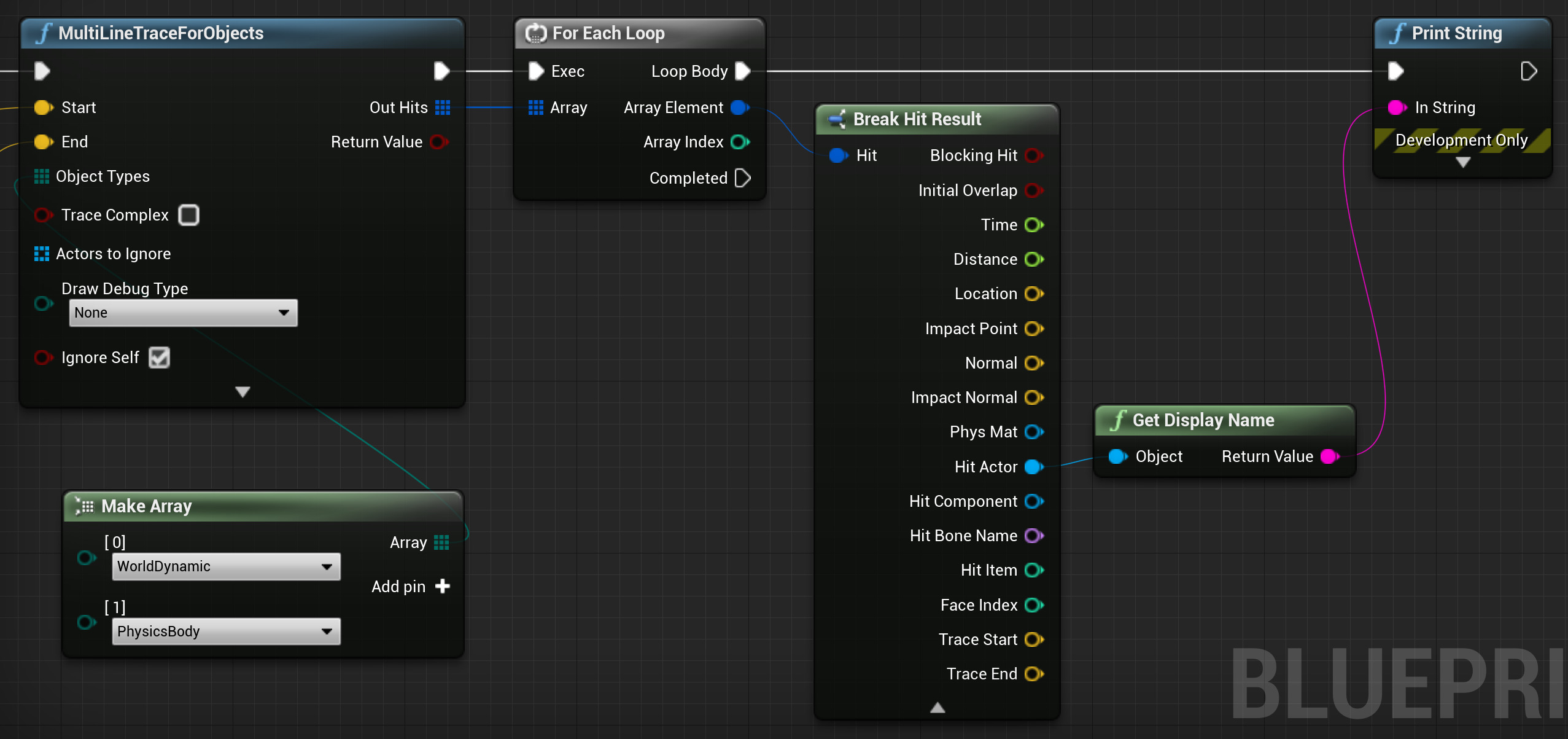The image size is (1568, 739).
Task: Select the Break Hit Result node header
Action: pos(917,119)
